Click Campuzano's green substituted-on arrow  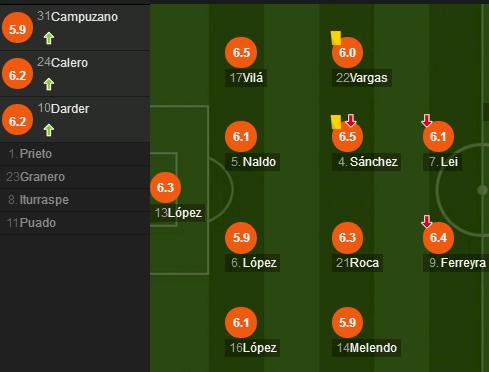[x=49, y=38]
